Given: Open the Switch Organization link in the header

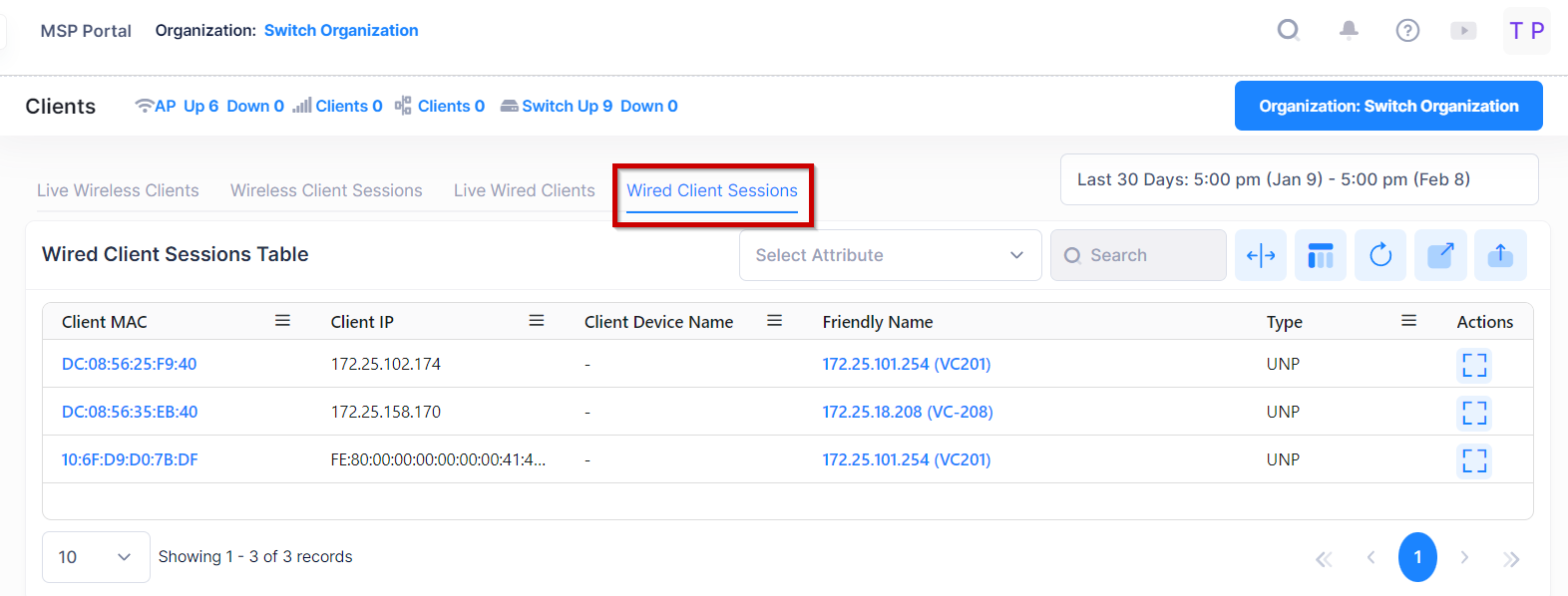Looking at the screenshot, I should pos(341,30).
